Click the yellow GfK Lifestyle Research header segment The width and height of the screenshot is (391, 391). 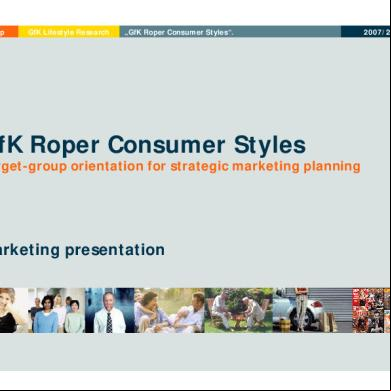point(69,32)
